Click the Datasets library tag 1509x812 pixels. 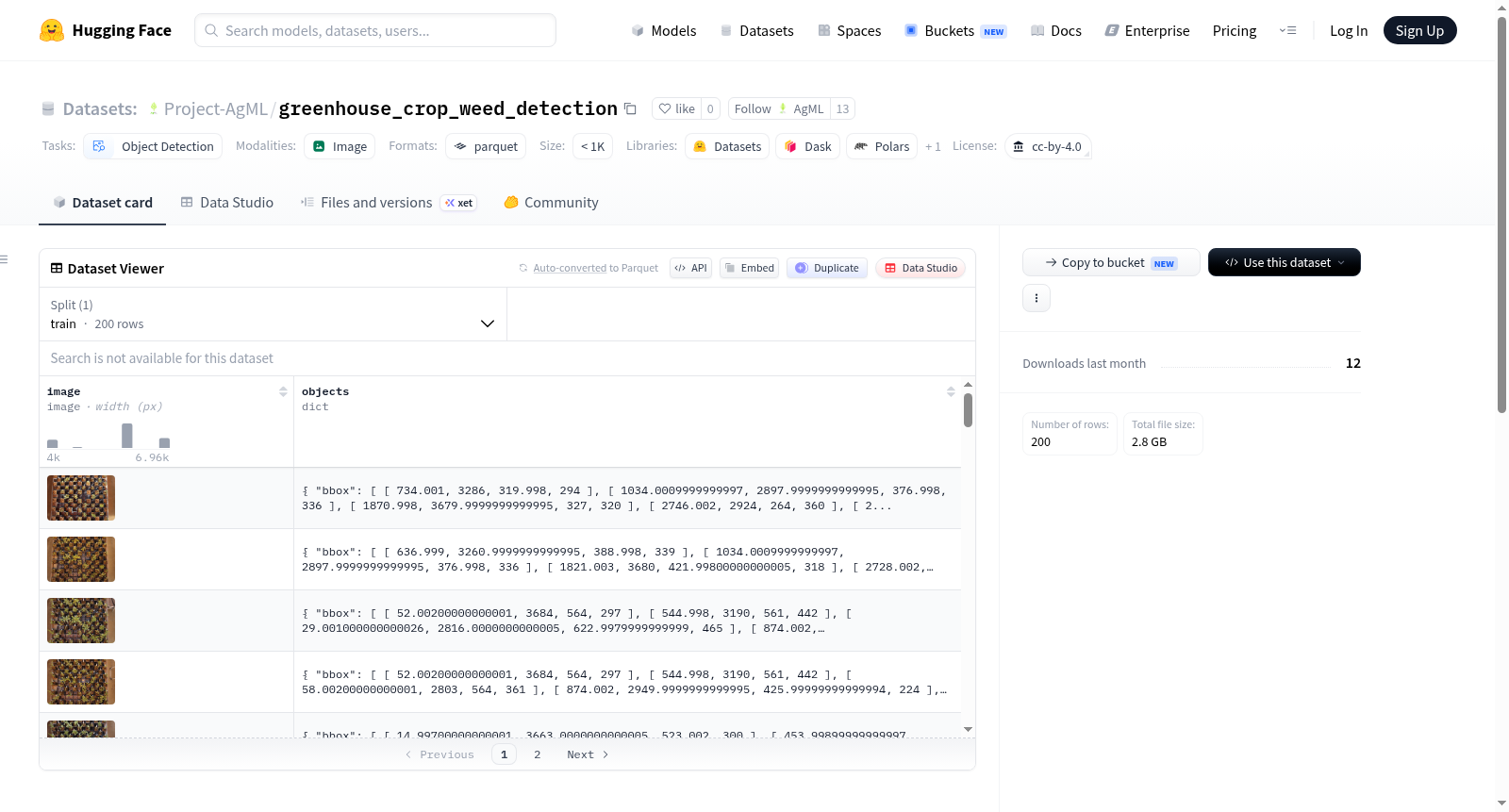coord(727,146)
